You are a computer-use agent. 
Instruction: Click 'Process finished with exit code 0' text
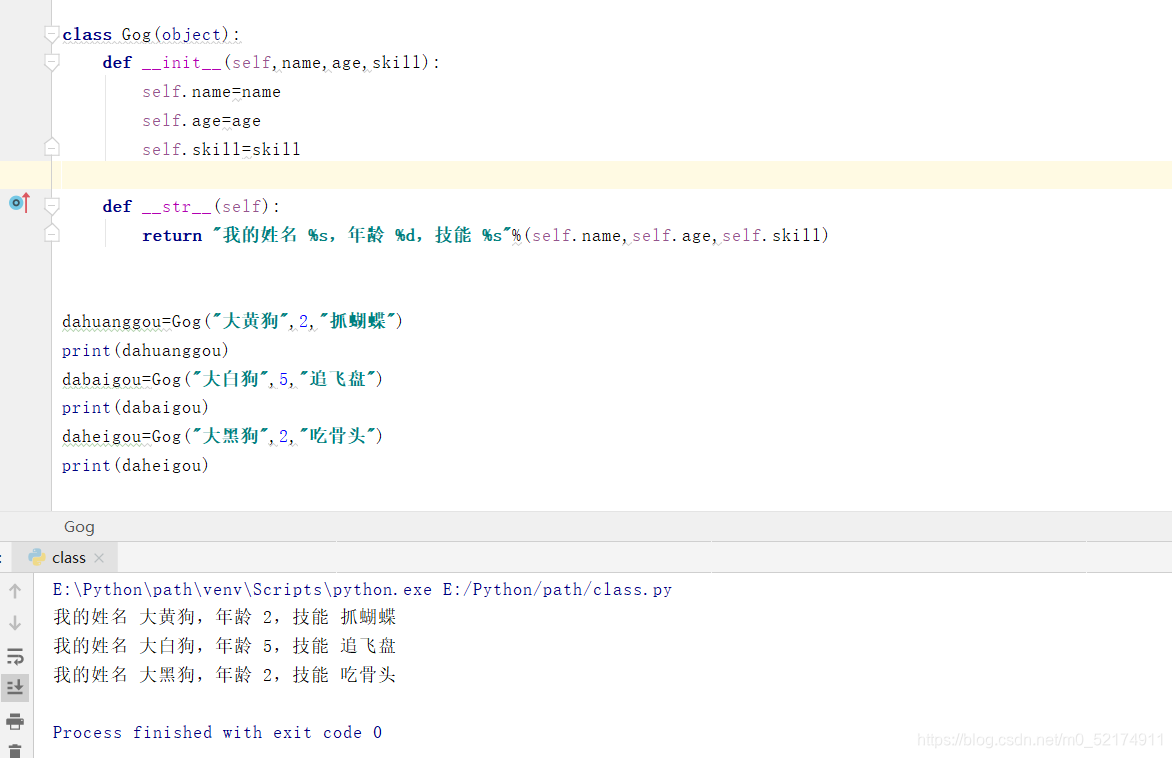(x=217, y=733)
